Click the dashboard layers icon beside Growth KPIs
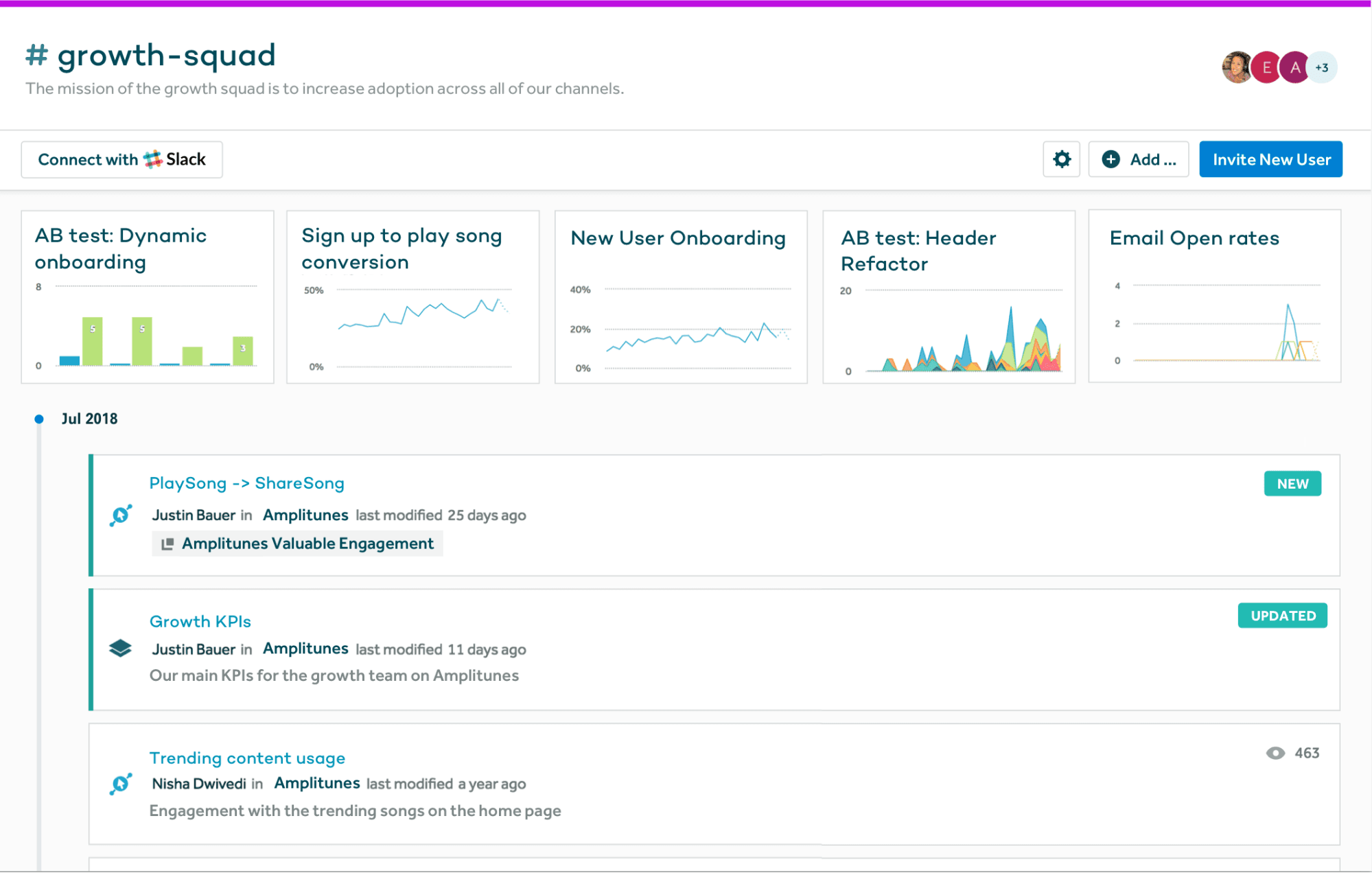The width and height of the screenshot is (1372, 873). pos(120,648)
